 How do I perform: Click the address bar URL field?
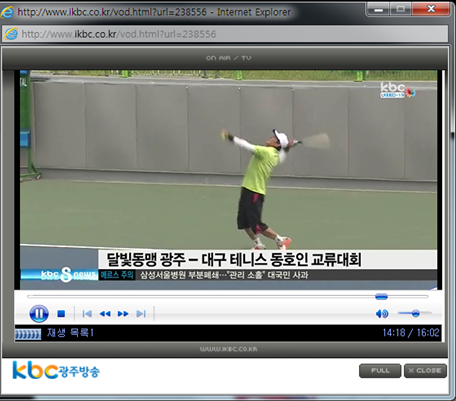[225, 34]
